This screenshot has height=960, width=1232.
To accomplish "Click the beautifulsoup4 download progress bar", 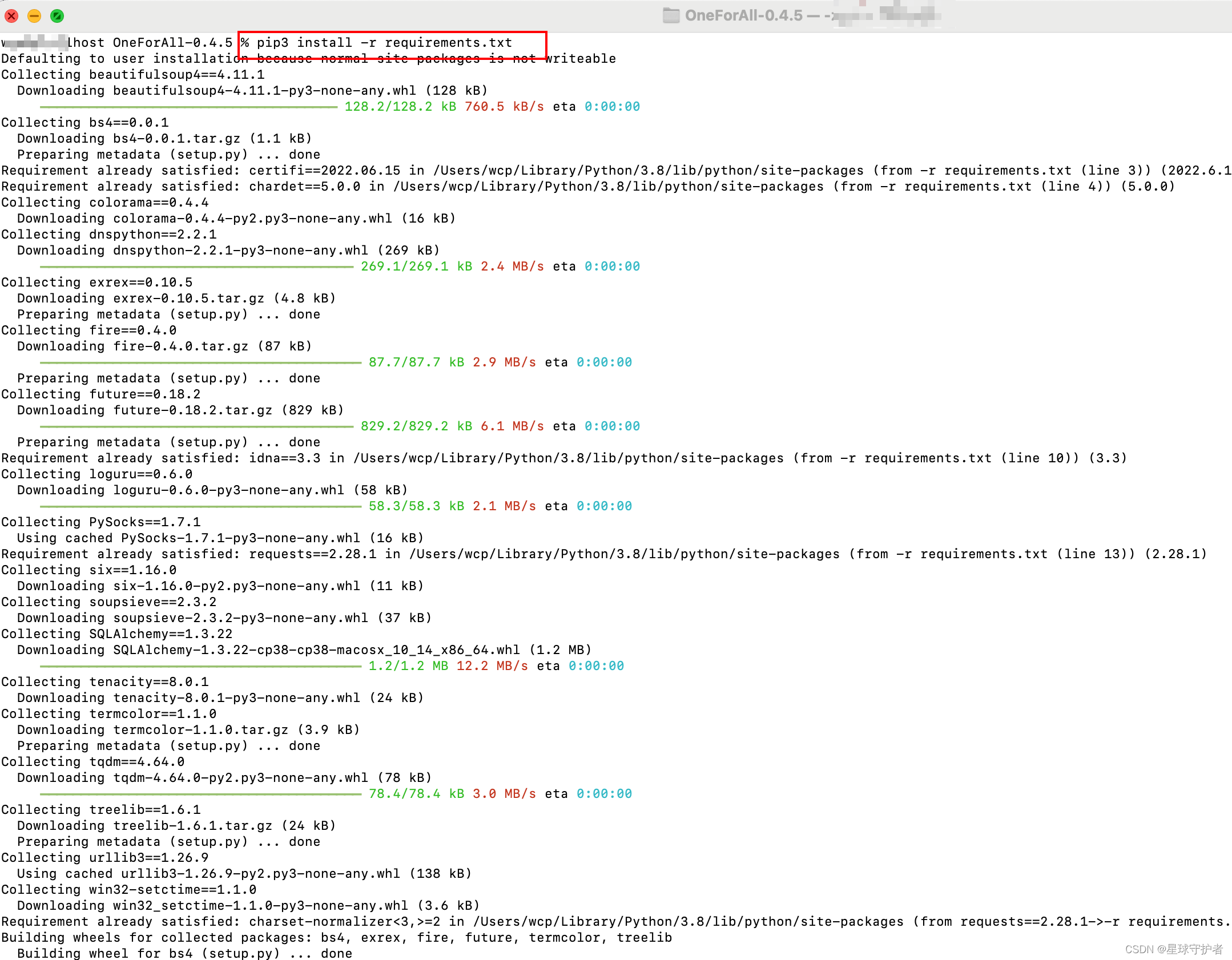I will click(x=188, y=107).
